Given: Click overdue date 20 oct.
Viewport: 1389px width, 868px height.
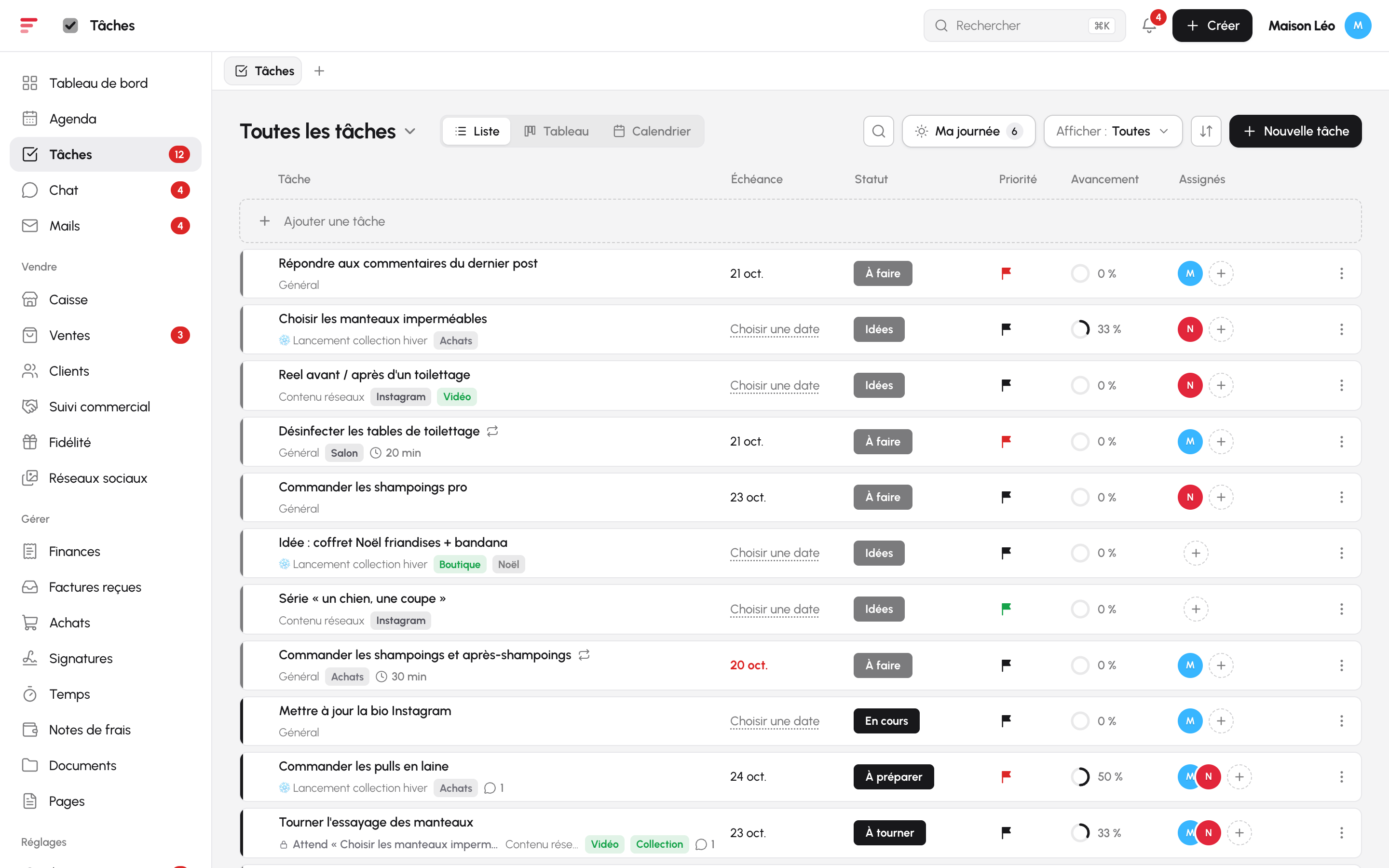Looking at the screenshot, I should coord(749,665).
